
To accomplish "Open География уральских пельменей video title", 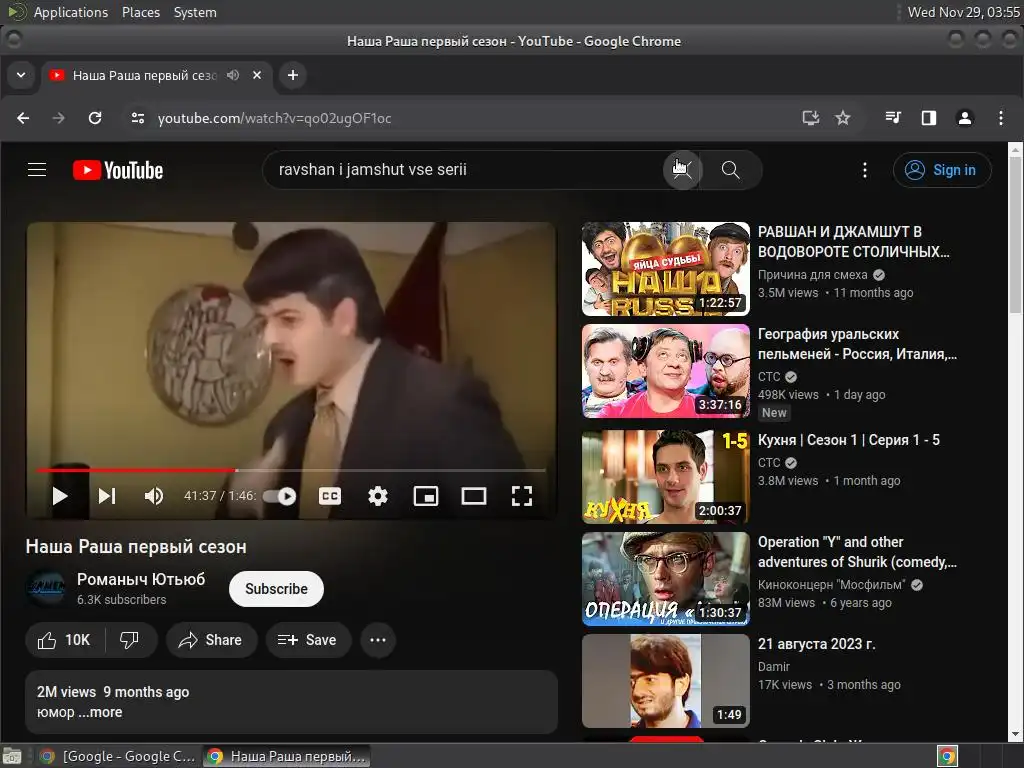I will click(857, 344).
